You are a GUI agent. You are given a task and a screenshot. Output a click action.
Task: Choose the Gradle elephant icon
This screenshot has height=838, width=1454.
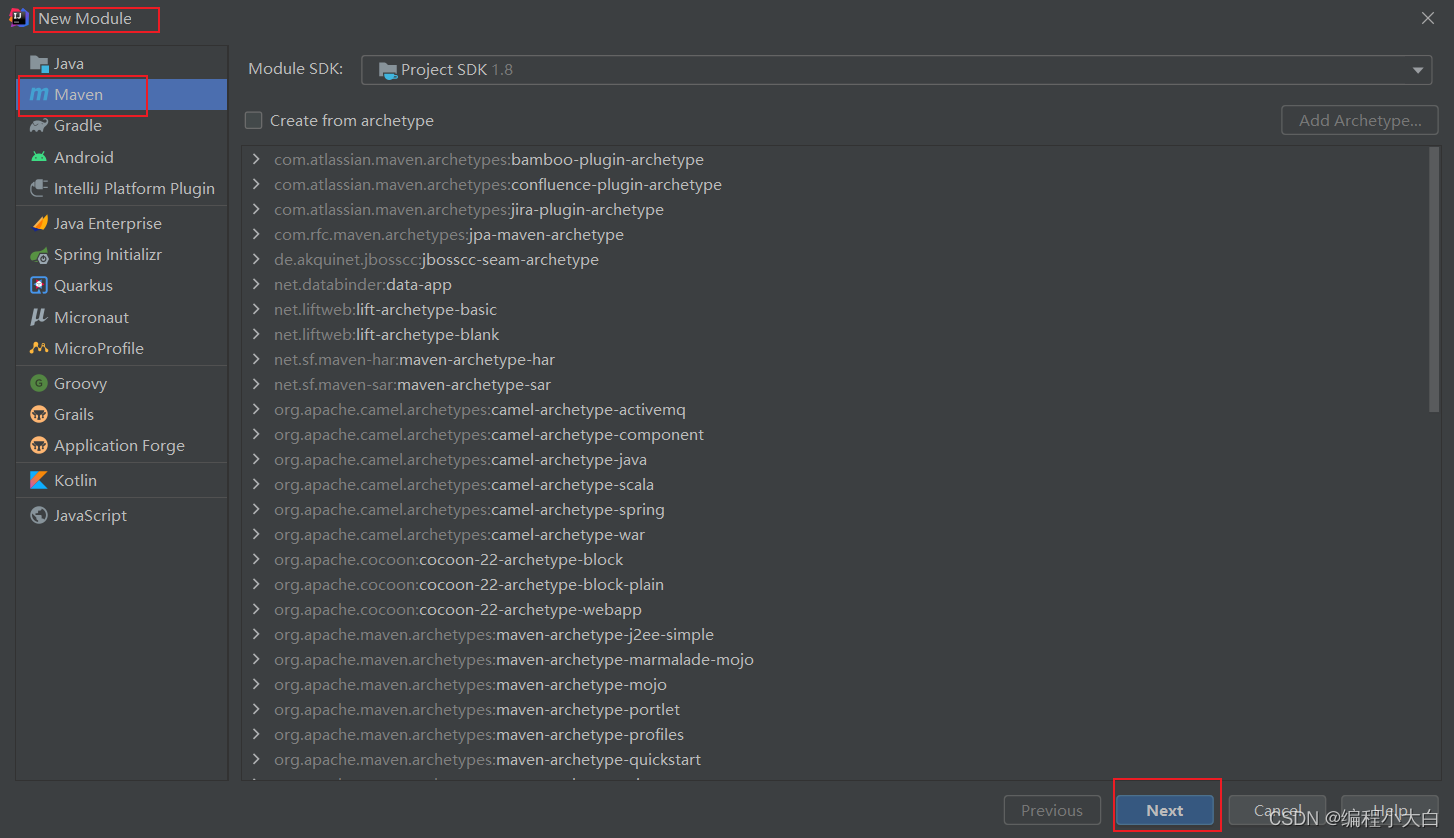[39, 125]
